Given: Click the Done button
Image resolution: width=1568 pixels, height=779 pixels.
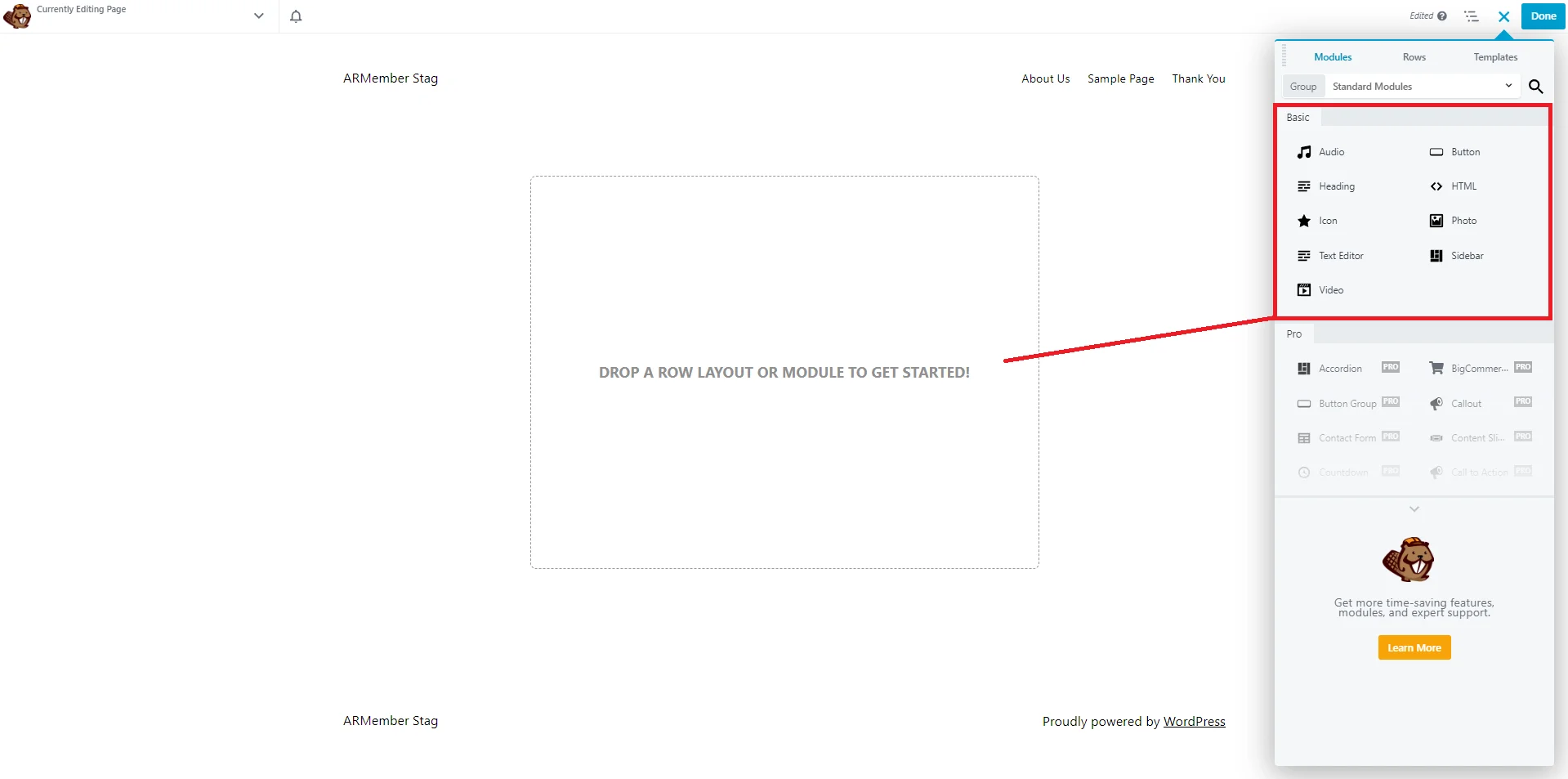Looking at the screenshot, I should (1543, 16).
